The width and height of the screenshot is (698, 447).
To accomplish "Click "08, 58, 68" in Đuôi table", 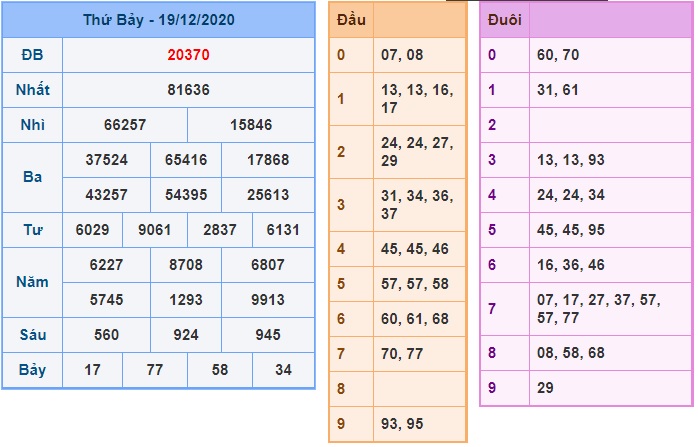I will [571, 353].
